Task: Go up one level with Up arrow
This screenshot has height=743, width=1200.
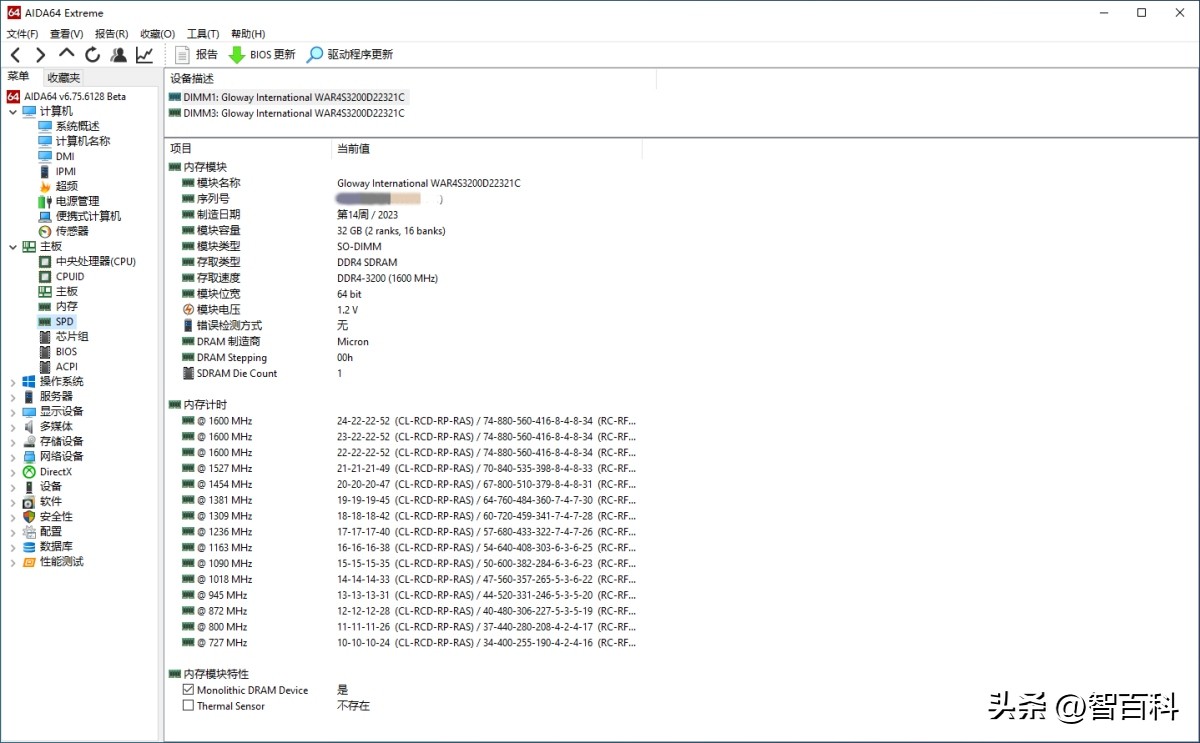Action: click(67, 54)
